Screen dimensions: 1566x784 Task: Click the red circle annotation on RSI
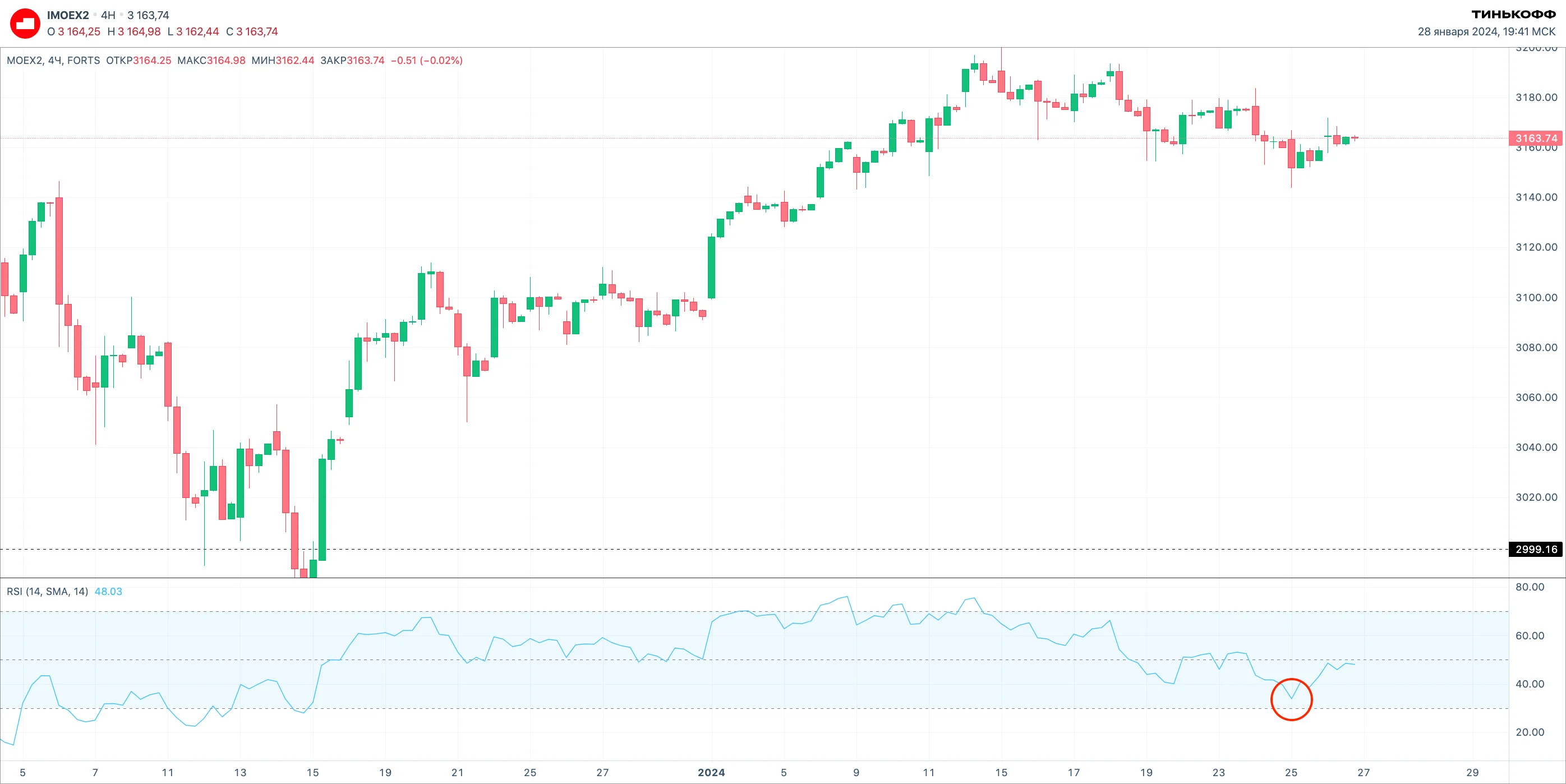(x=1291, y=699)
